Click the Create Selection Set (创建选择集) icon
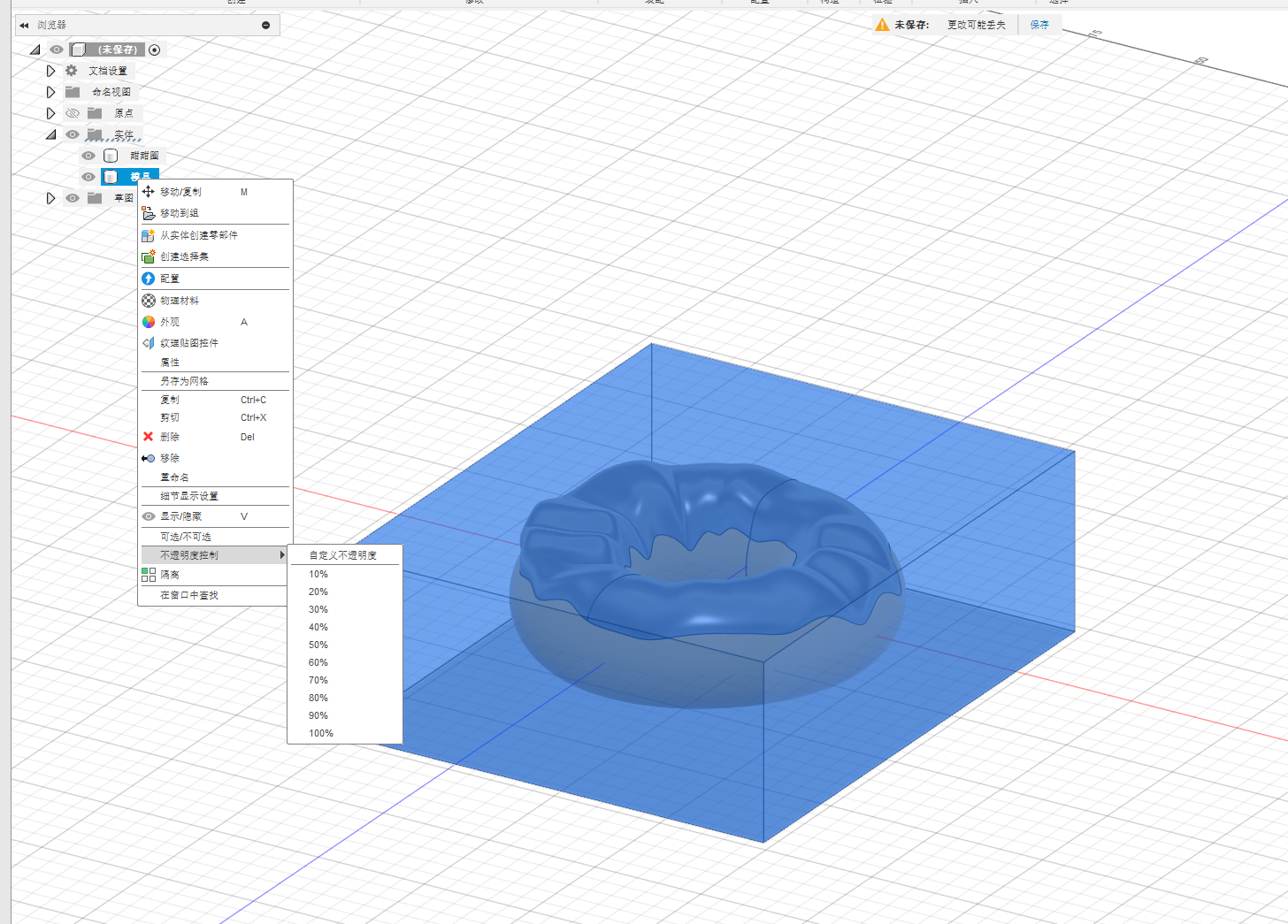1288x924 pixels. pyautogui.click(x=149, y=256)
